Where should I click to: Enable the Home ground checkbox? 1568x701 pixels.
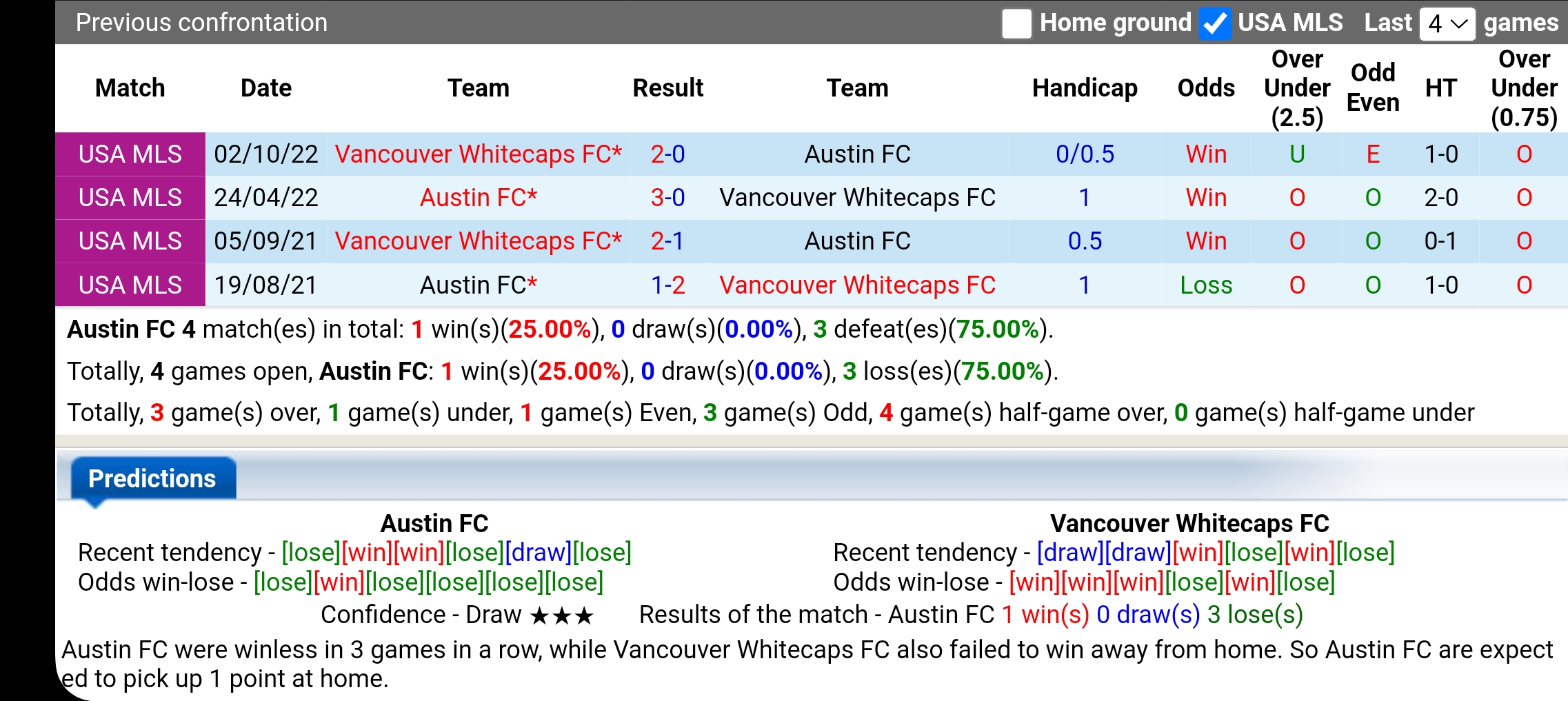[1016, 22]
